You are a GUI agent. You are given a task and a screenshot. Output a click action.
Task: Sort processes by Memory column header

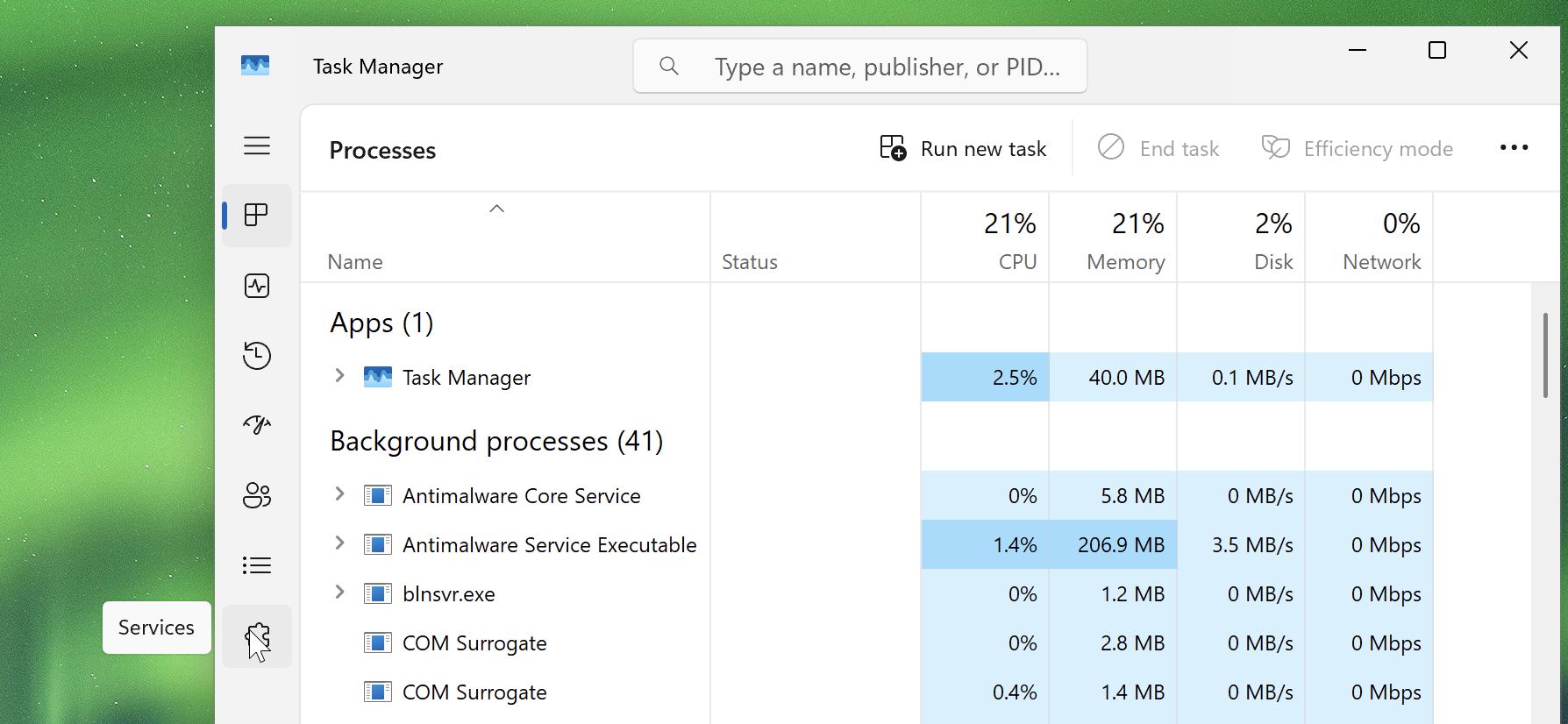click(x=1113, y=238)
